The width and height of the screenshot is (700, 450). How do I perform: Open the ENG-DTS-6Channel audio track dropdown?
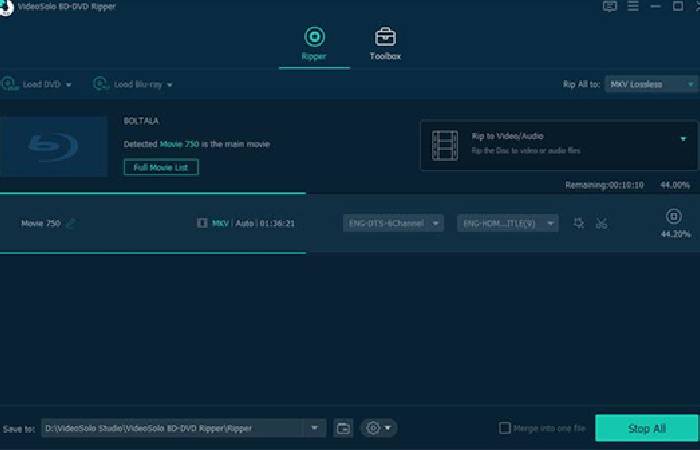(x=393, y=223)
